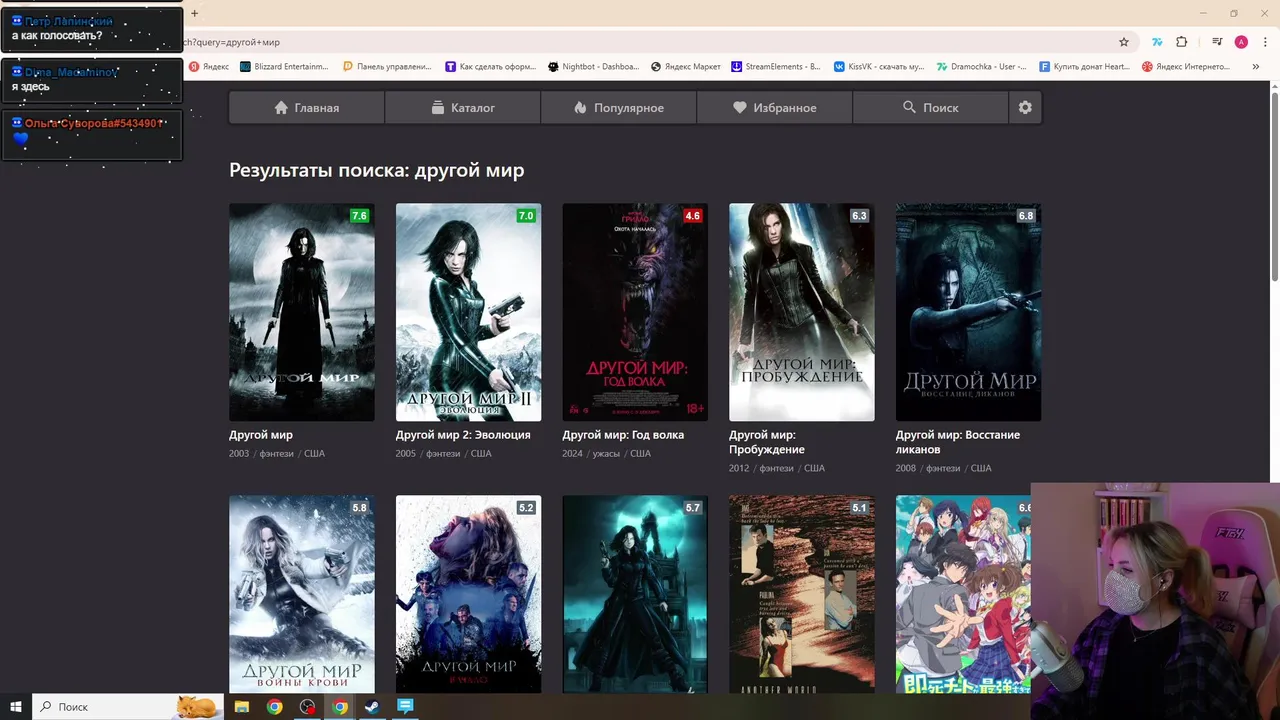Click the turquoise castle poster rated 5.7

coord(635,594)
